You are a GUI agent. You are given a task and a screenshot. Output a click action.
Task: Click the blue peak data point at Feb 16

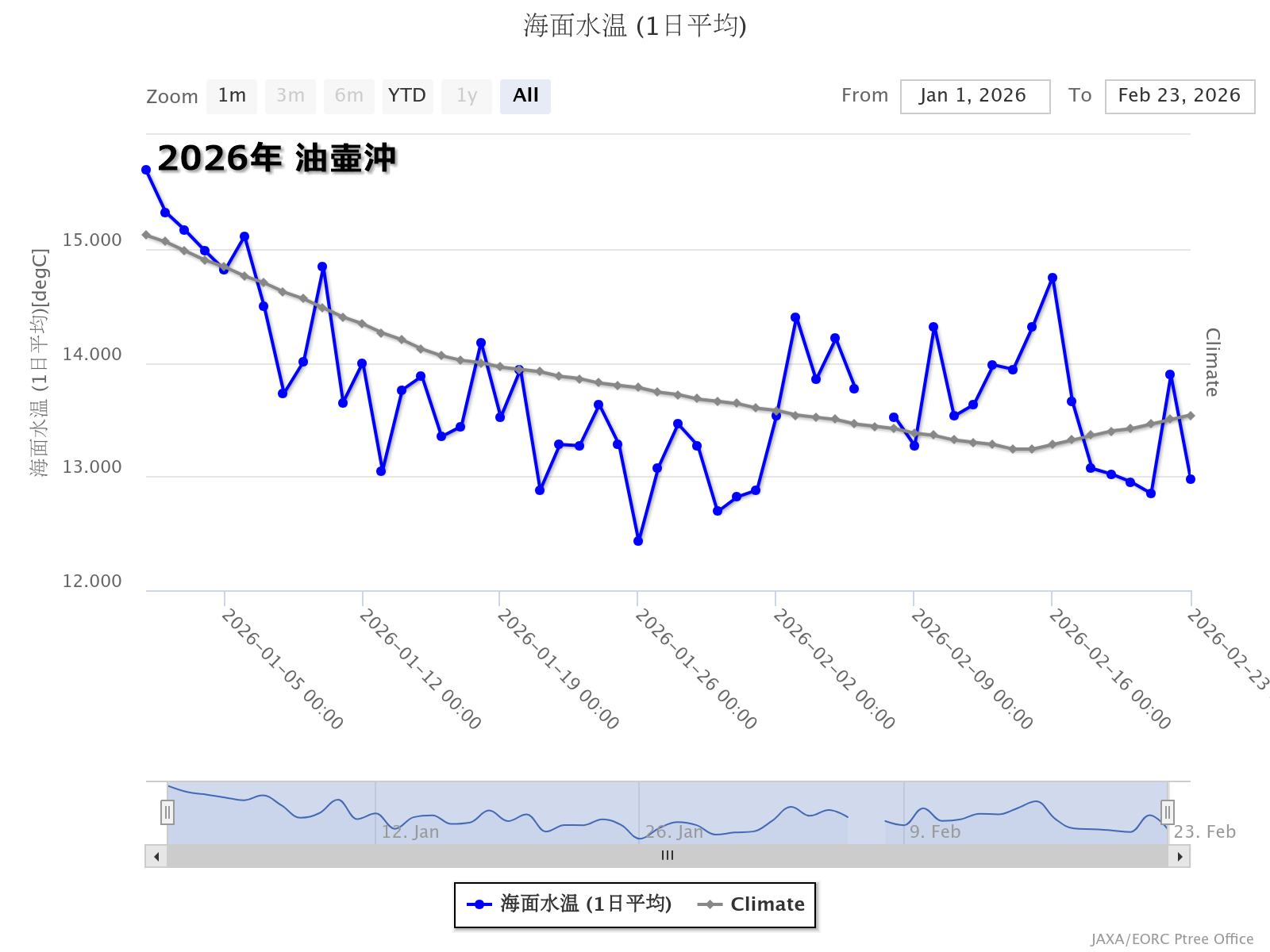[x=1053, y=278]
